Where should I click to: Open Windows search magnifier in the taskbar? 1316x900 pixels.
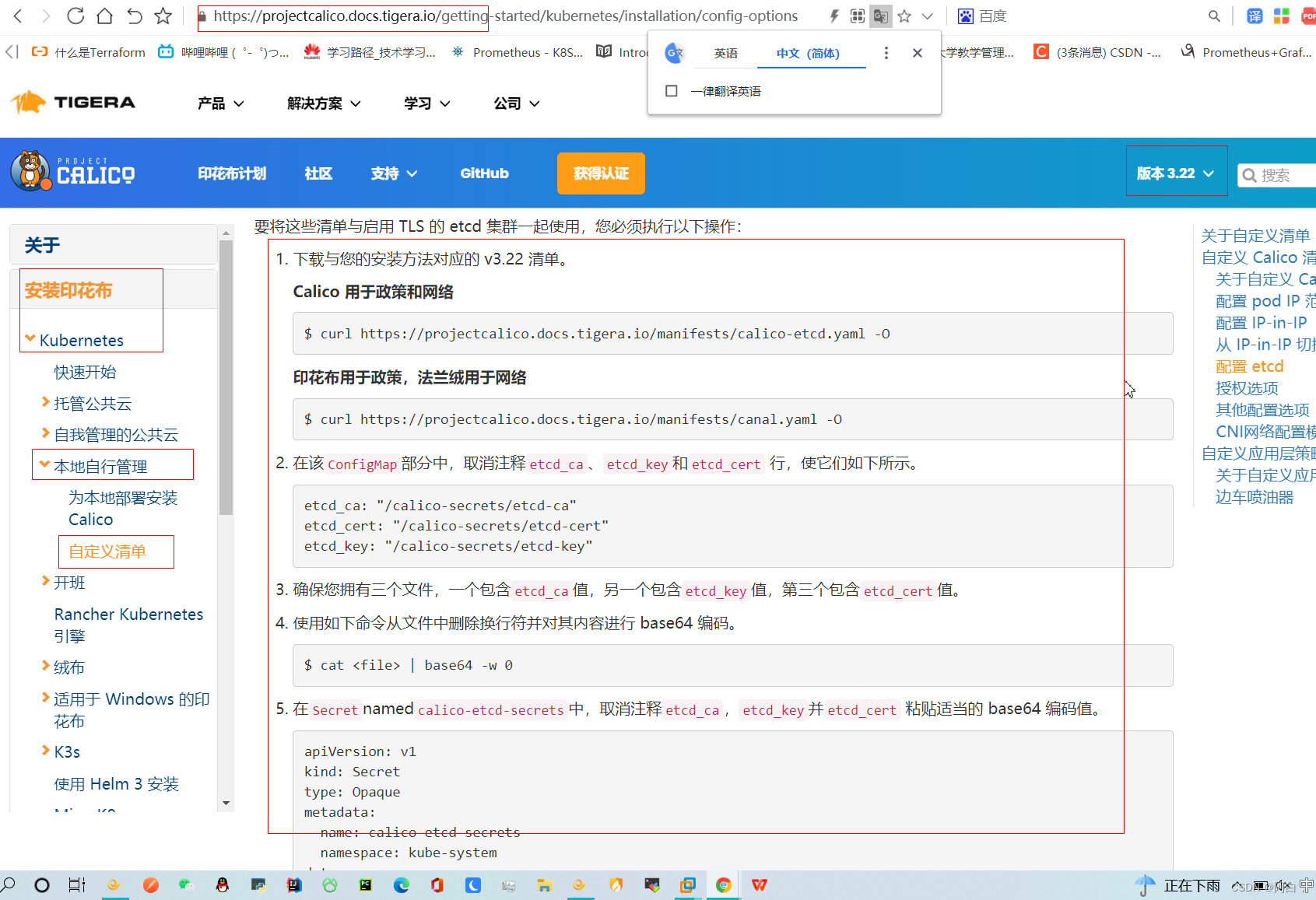click(x=9, y=885)
